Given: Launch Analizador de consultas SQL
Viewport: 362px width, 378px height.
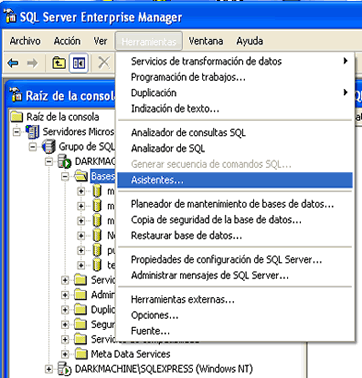Looking at the screenshot, I should click(x=235, y=132).
